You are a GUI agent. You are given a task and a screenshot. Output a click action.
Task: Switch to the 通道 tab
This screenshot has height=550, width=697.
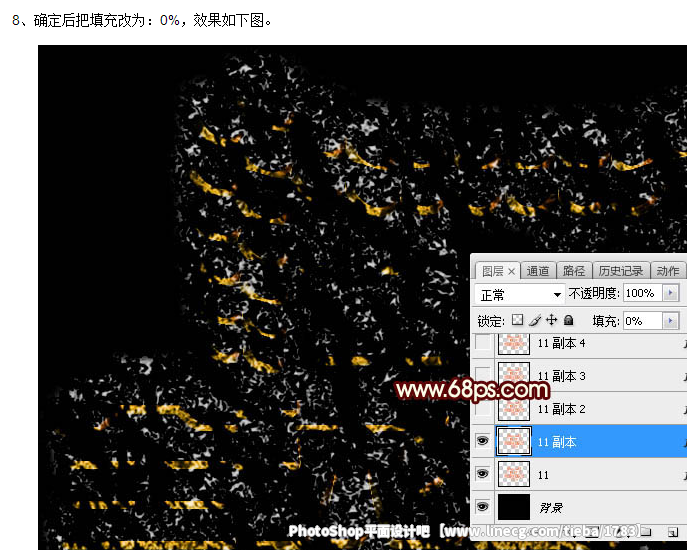(538, 271)
